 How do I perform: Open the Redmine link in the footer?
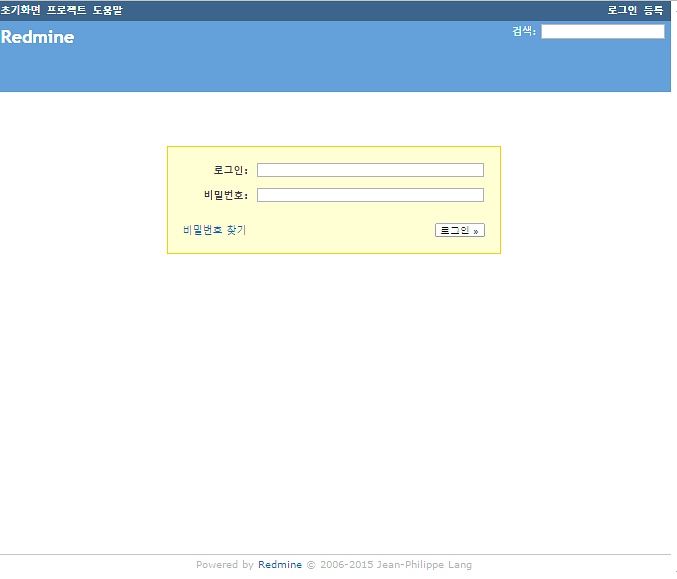(280, 564)
